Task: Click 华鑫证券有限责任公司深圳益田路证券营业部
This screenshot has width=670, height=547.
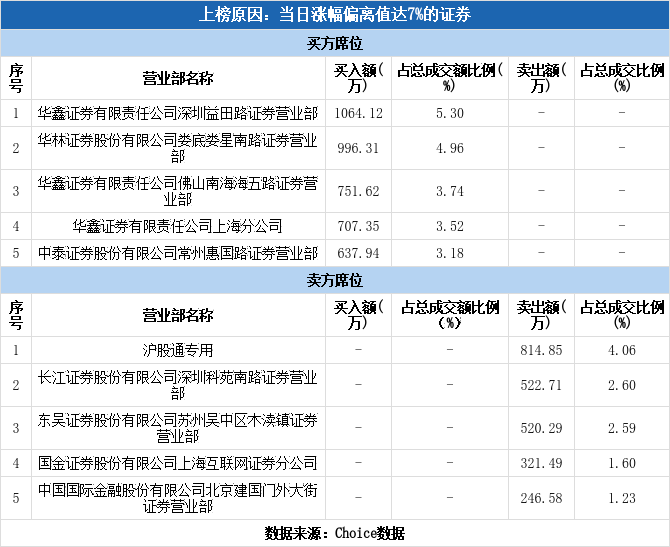Action: (x=178, y=113)
